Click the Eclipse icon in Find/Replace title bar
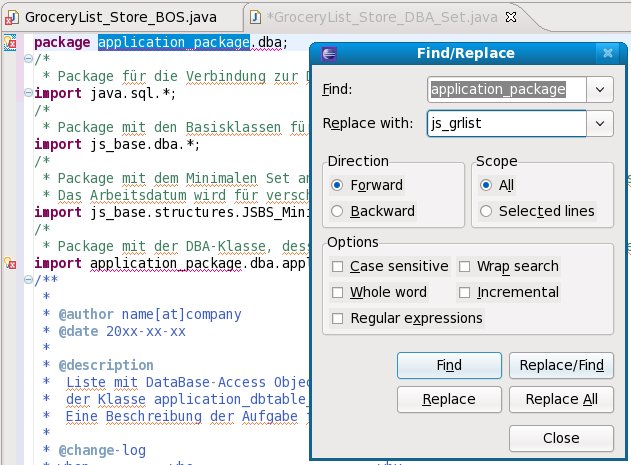 330,53
